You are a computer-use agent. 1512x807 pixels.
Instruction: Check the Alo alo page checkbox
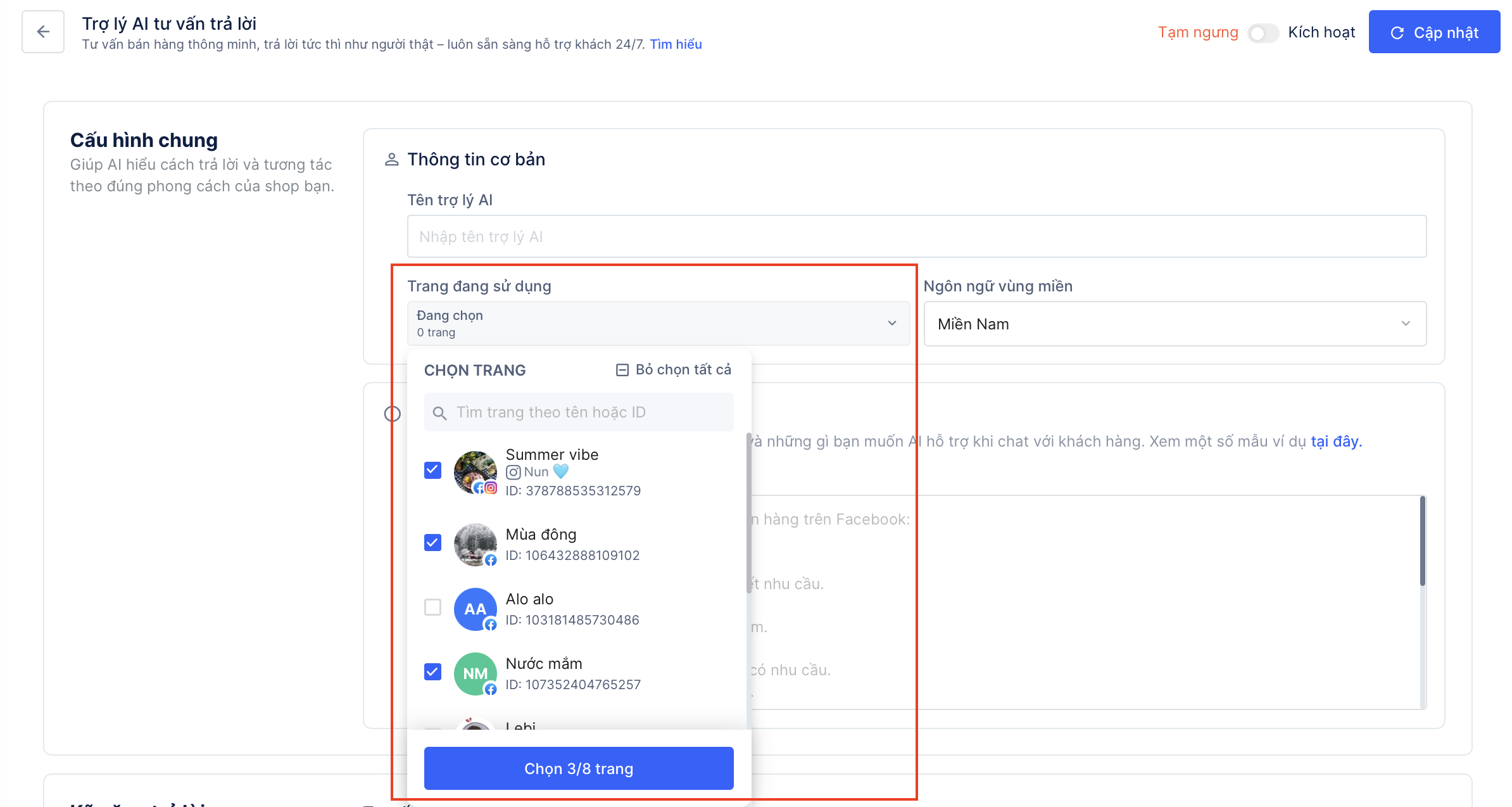pos(432,607)
